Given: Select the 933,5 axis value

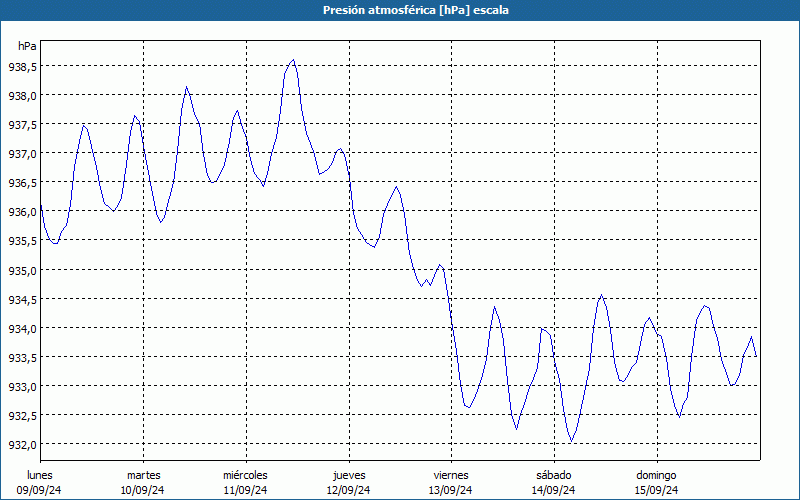Looking at the screenshot, I should [x=22, y=357].
